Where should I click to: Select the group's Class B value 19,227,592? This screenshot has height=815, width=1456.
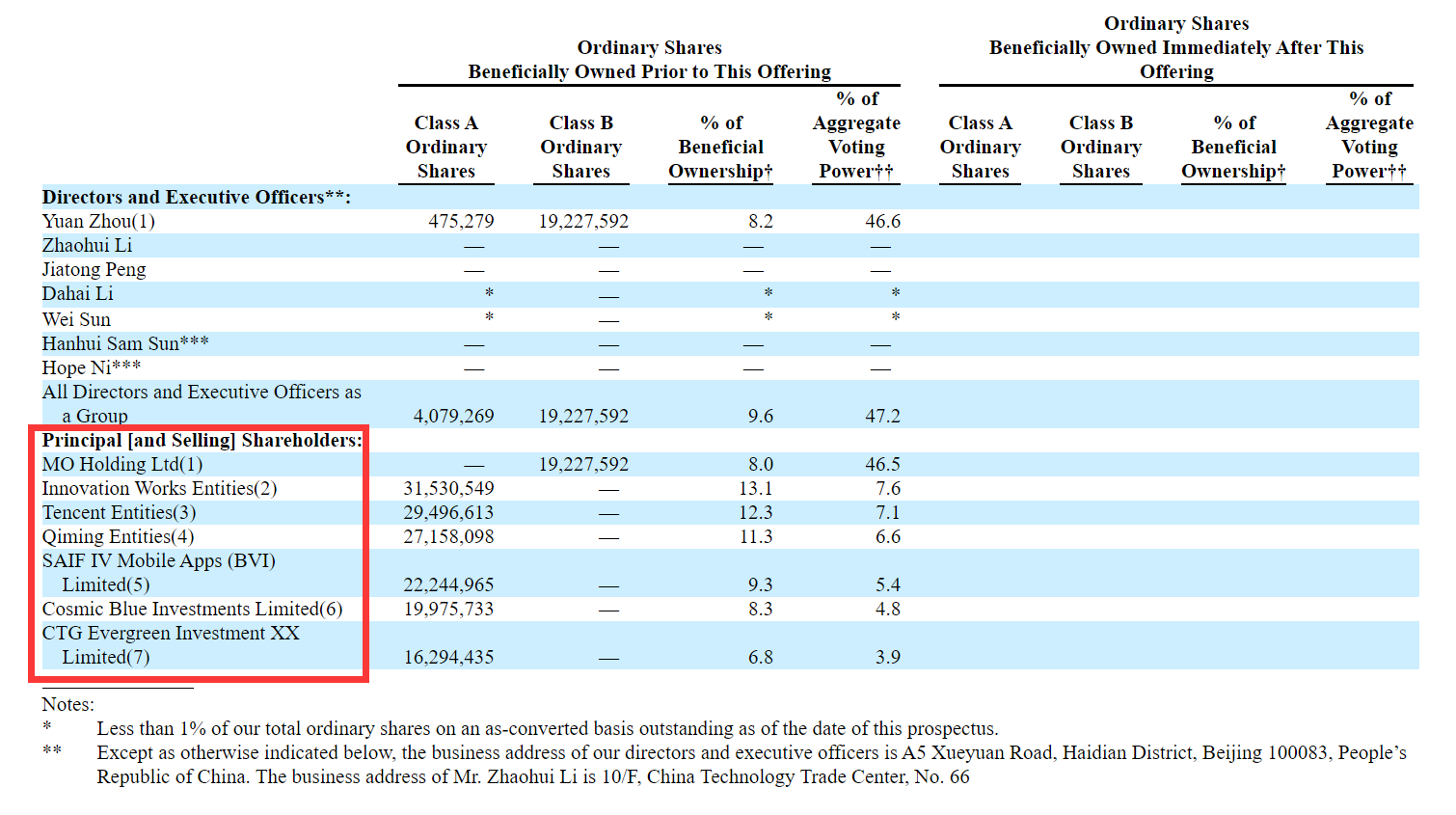tap(583, 417)
